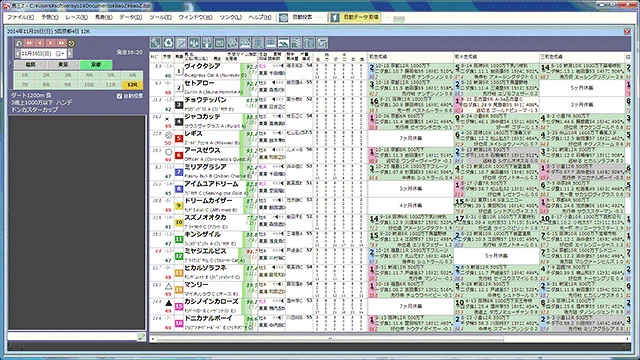Switch to the 東京 venue tab
This screenshot has height=360, width=640.
click(x=63, y=64)
